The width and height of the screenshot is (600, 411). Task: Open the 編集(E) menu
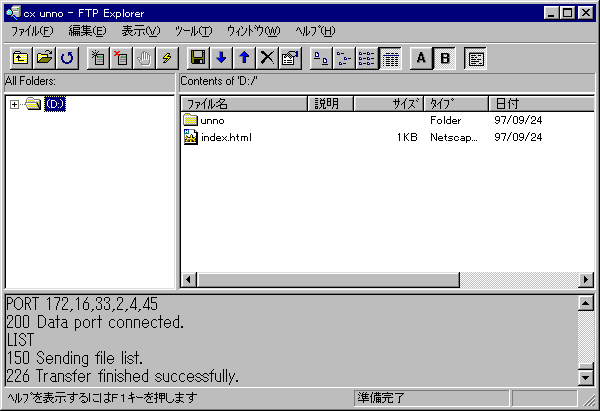pos(87,31)
